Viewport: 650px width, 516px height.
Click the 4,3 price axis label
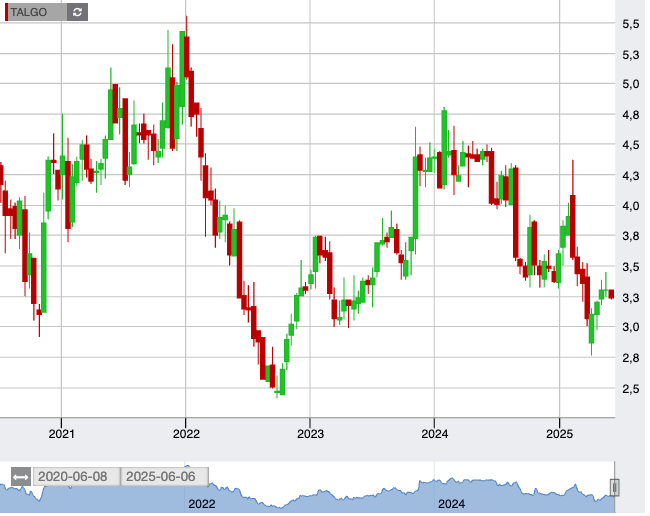coord(631,176)
